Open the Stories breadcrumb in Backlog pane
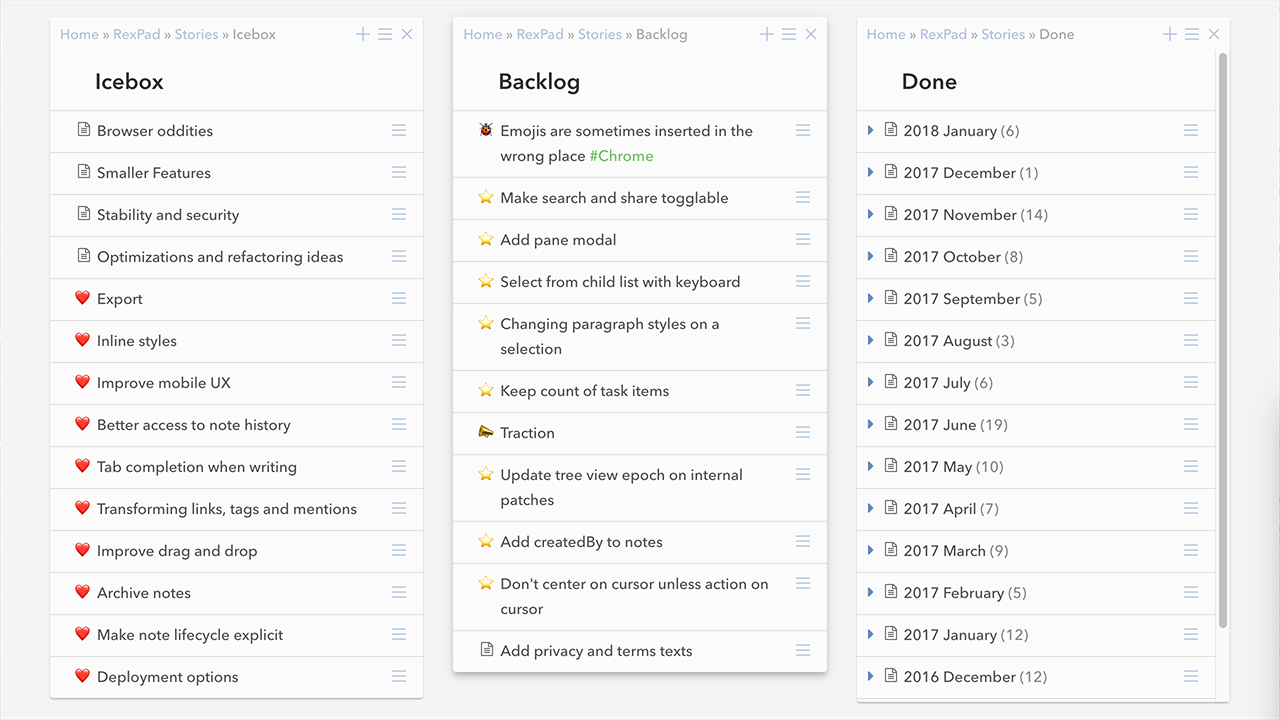 click(x=600, y=34)
